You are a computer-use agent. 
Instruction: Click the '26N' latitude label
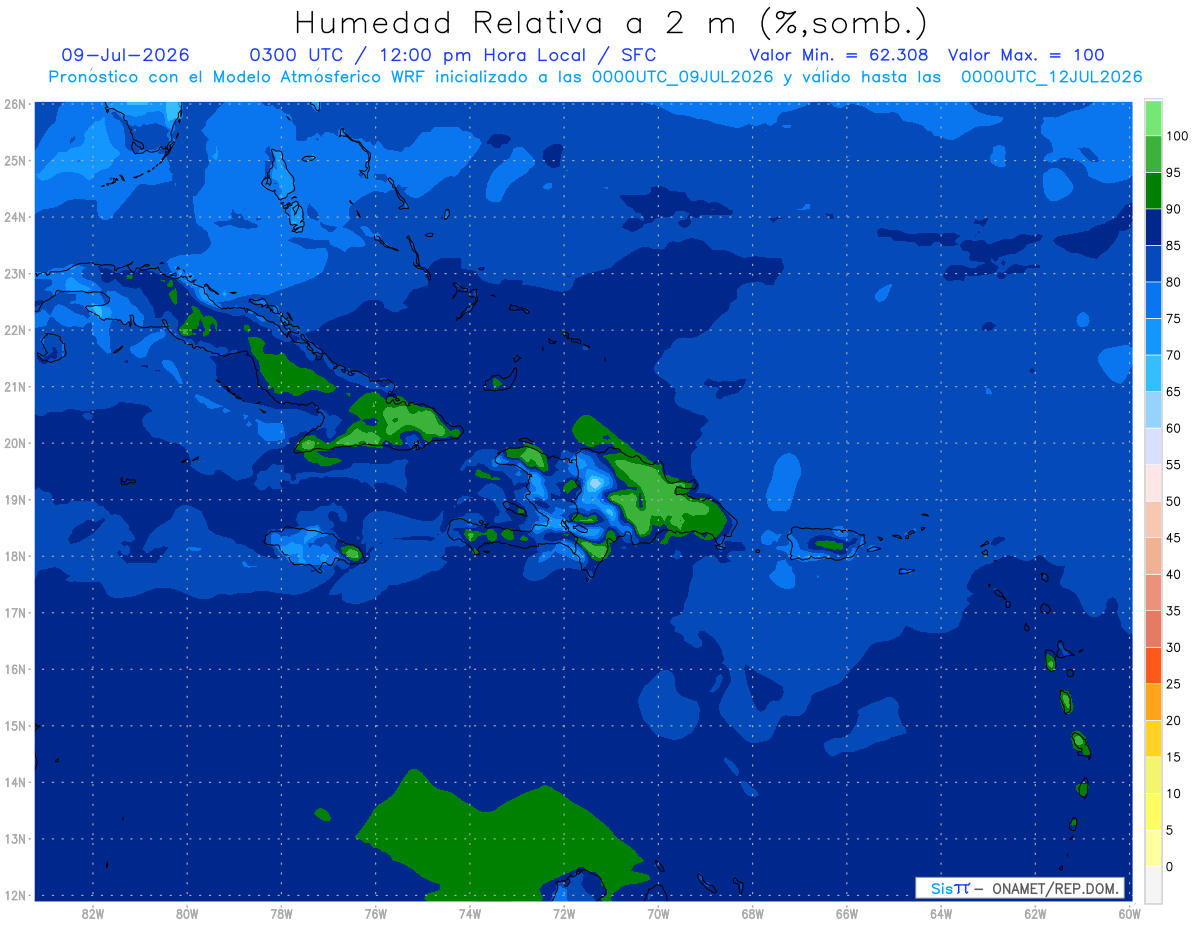[x=15, y=104]
